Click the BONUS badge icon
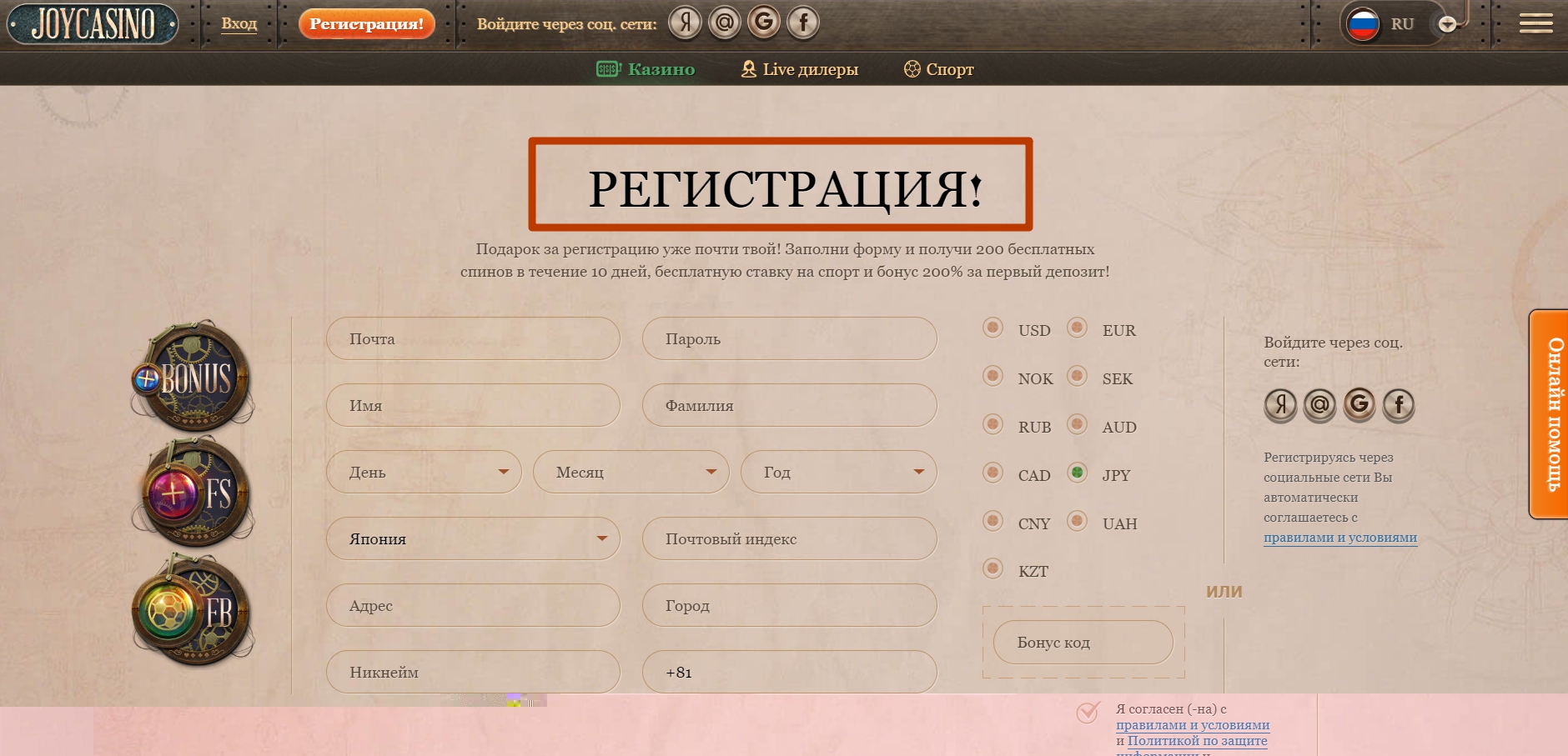The width and height of the screenshot is (1568, 756). tap(193, 377)
